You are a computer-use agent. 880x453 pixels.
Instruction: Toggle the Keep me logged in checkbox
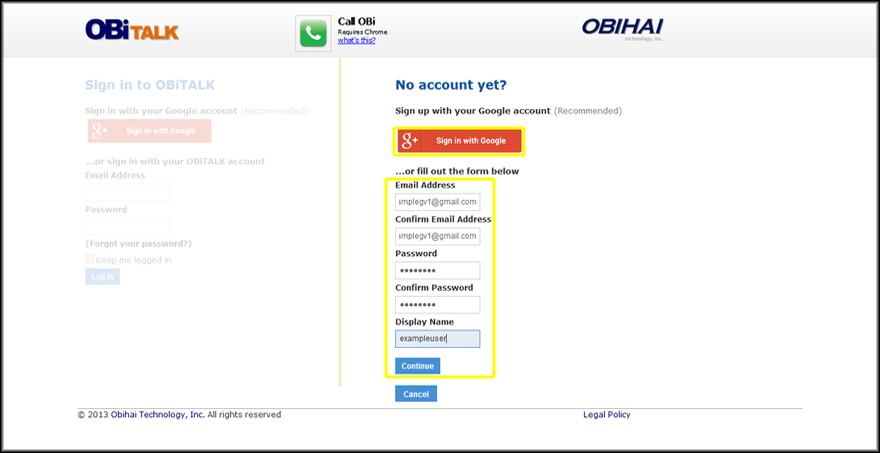point(89,259)
